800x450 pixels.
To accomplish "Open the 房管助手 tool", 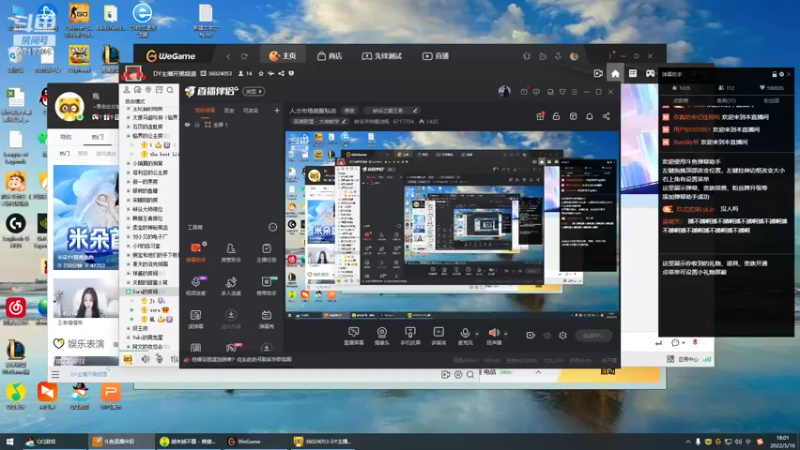I will click(x=231, y=253).
